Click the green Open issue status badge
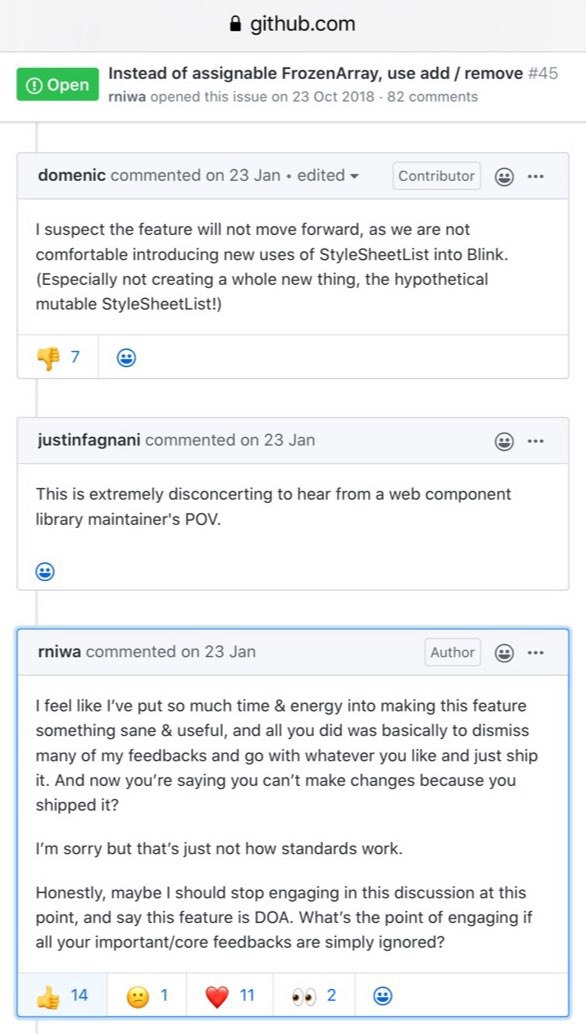The image size is (586, 1034). point(58,84)
